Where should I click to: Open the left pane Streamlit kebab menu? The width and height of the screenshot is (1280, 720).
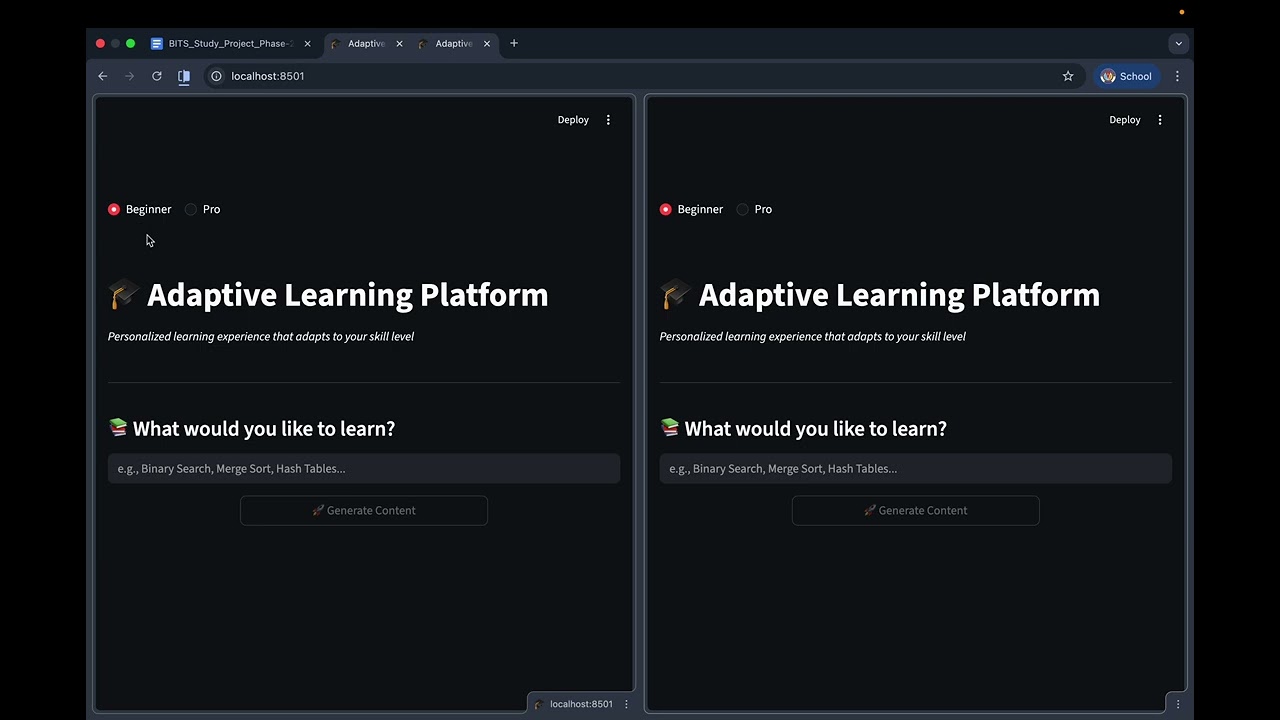tap(608, 120)
